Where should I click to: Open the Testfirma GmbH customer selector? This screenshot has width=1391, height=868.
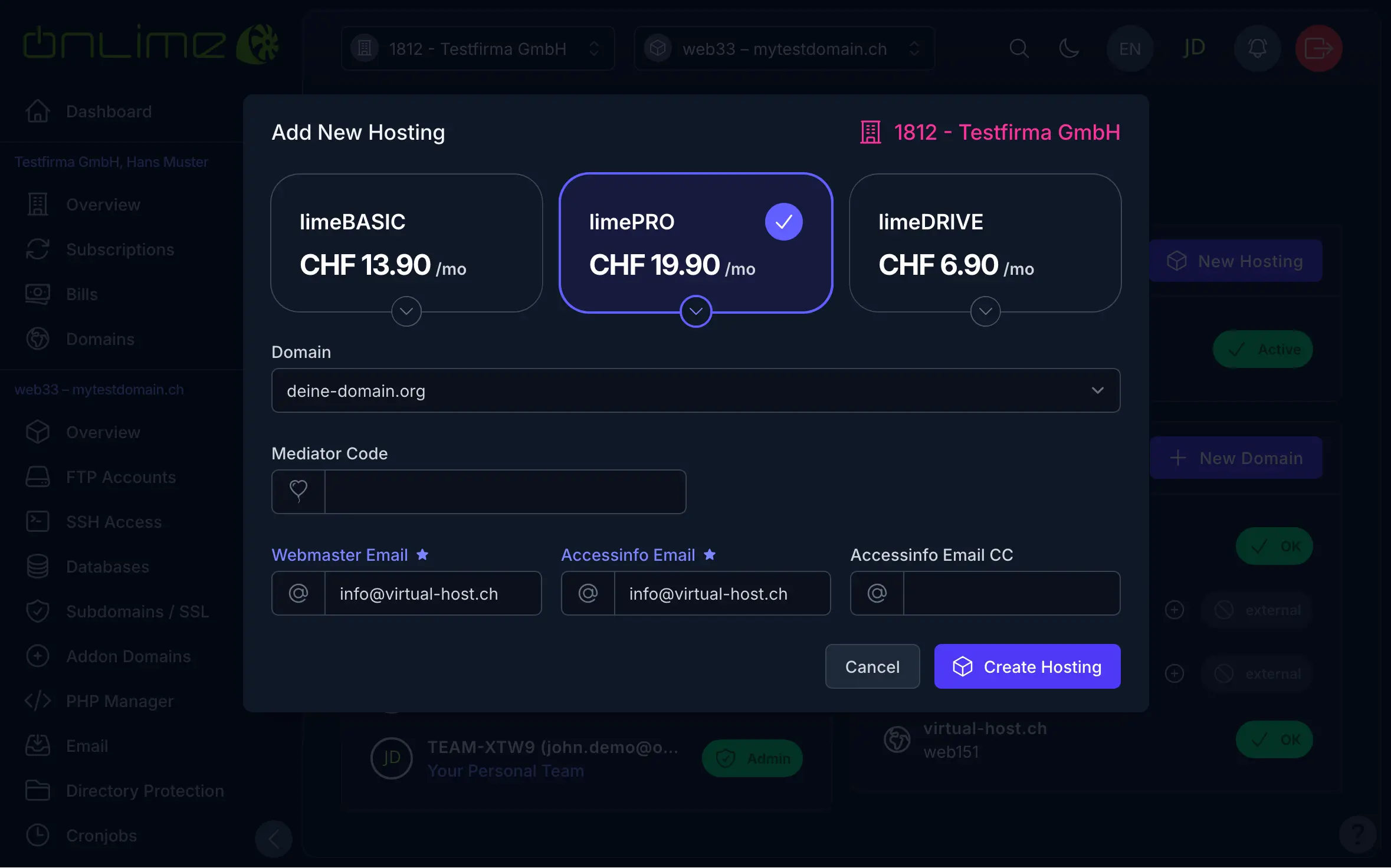click(478, 48)
